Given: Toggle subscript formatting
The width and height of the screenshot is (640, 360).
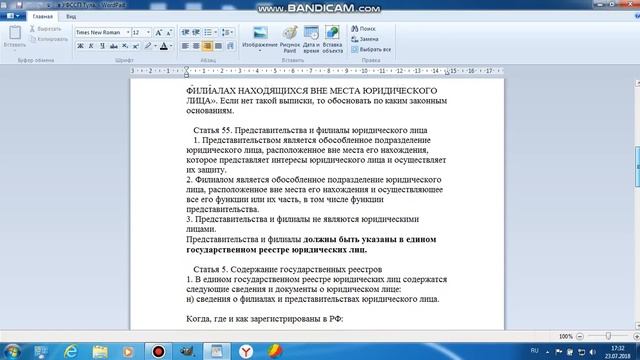Looking at the screenshot, I should point(124,46).
